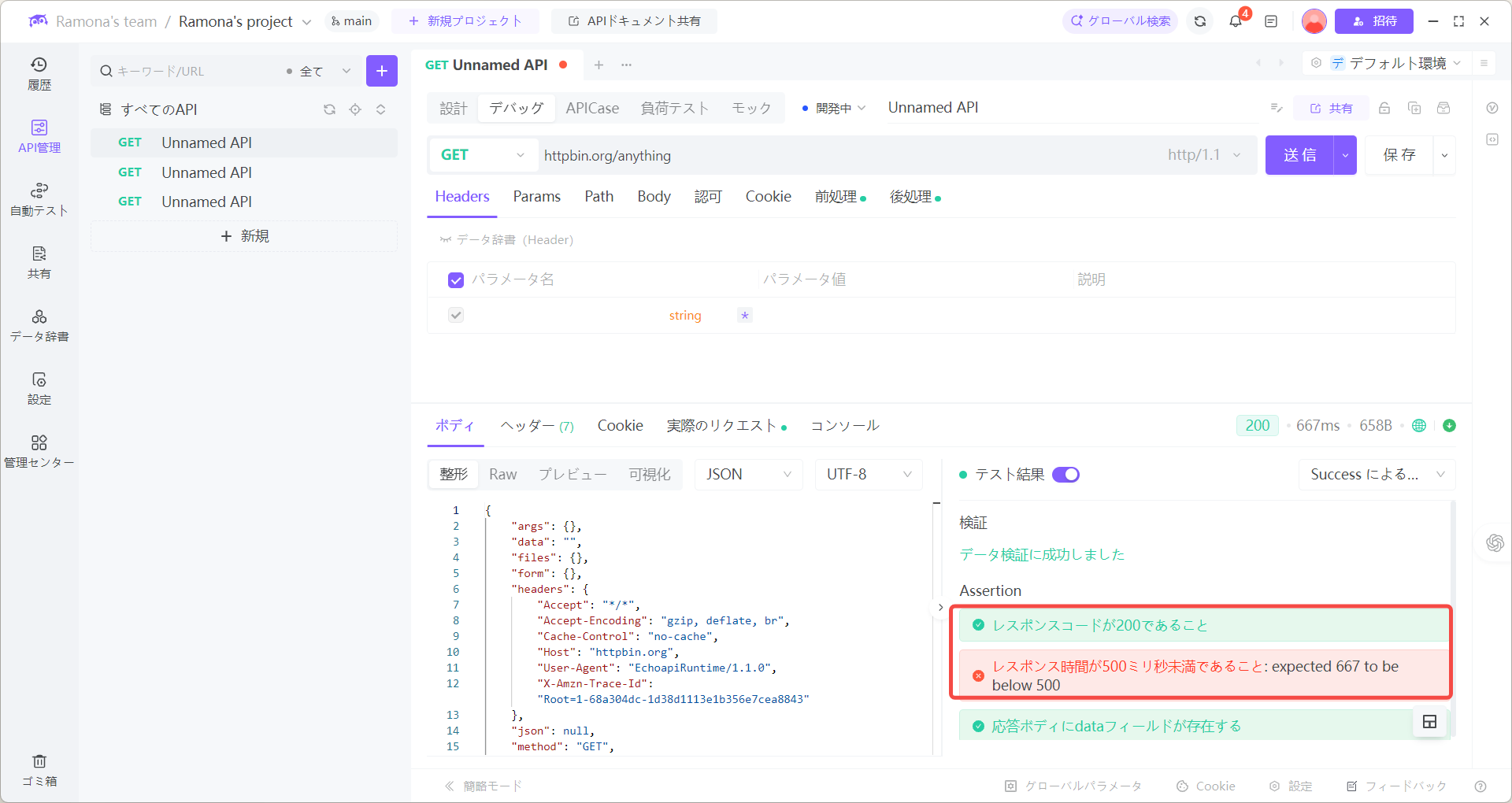Switch to the APICase tab
The width and height of the screenshot is (1512, 803).
pyautogui.click(x=592, y=108)
